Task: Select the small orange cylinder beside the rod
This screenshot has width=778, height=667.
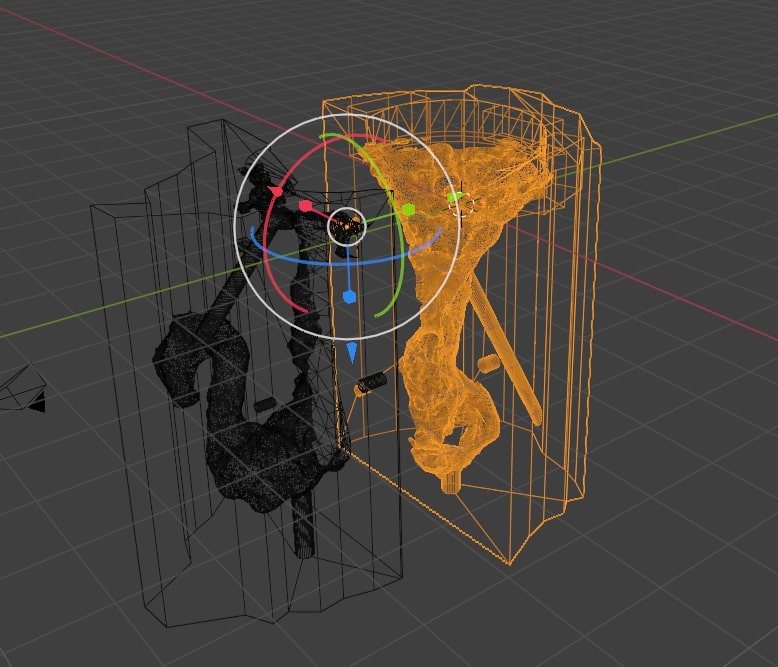Action: point(489,363)
